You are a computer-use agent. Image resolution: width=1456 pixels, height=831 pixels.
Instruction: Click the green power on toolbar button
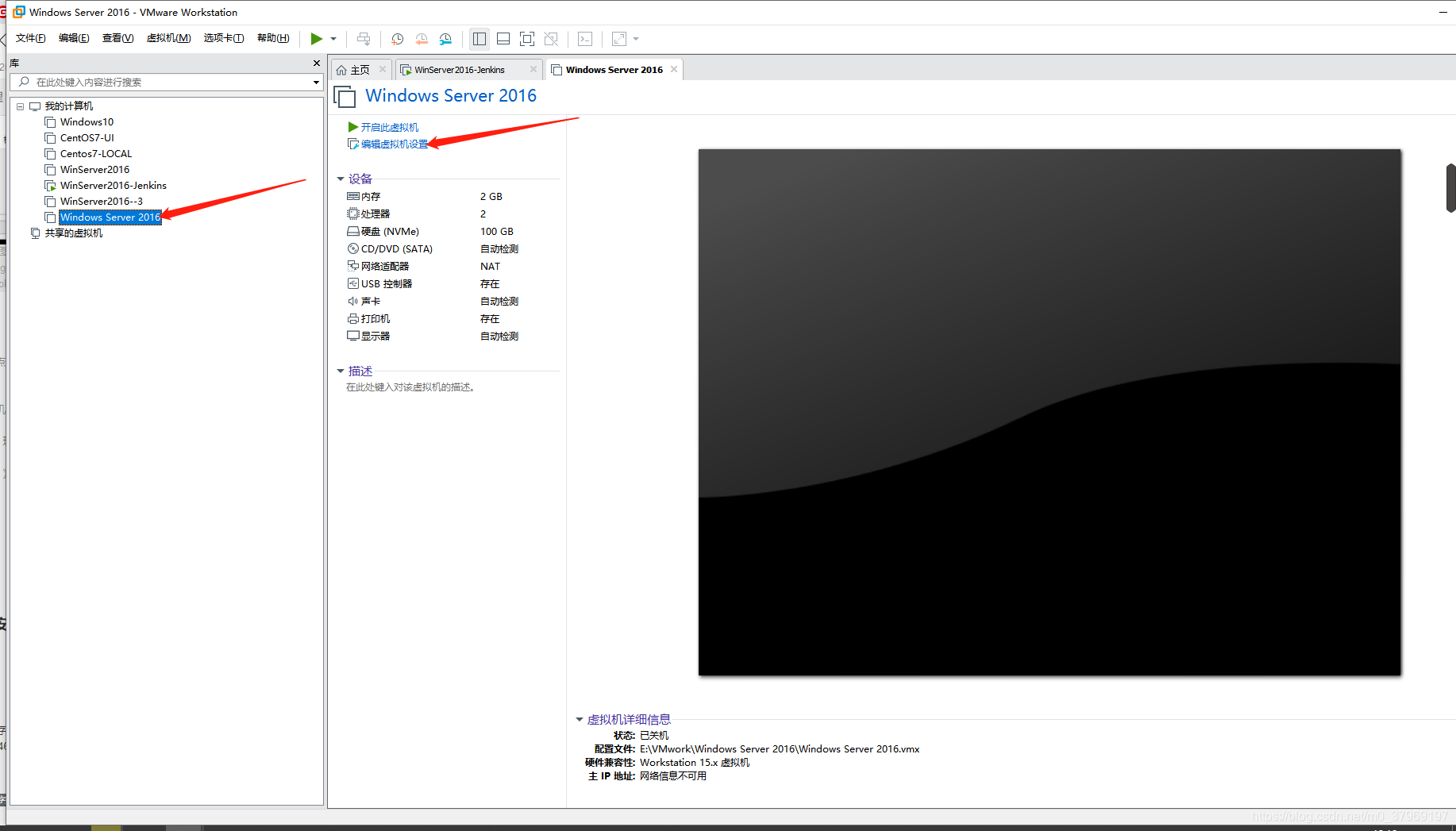pos(316,39)
